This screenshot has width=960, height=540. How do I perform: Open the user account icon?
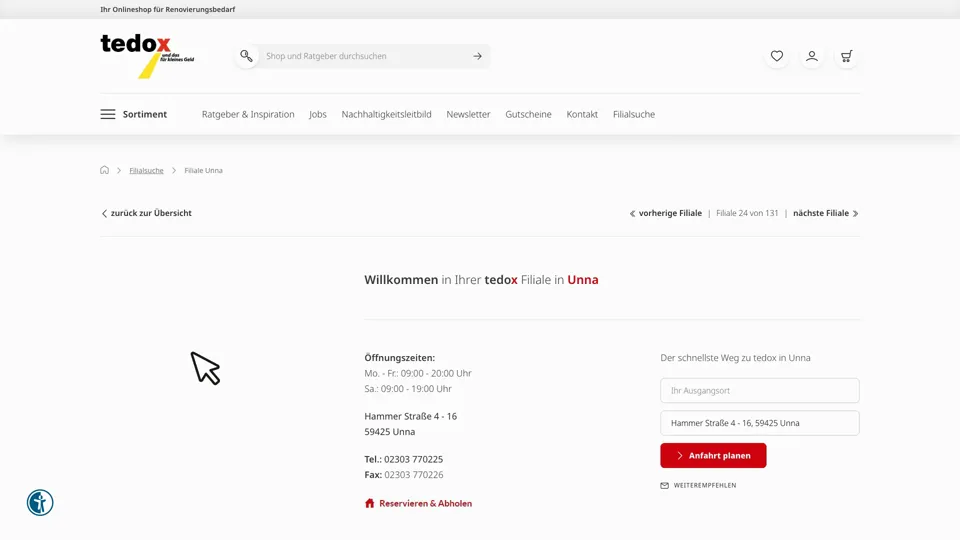812,56
